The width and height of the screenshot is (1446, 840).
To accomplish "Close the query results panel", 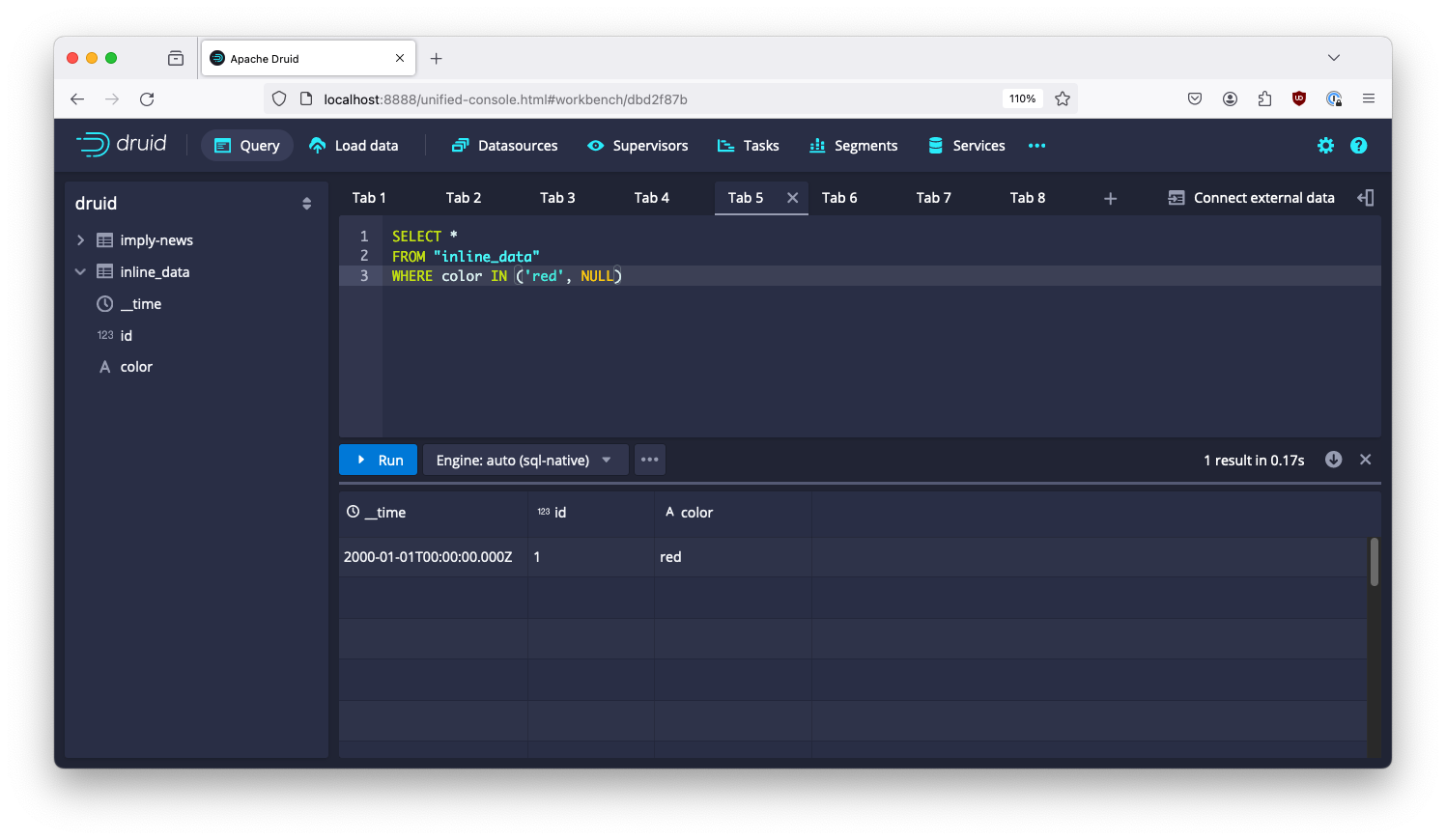I will (1366, 460).
